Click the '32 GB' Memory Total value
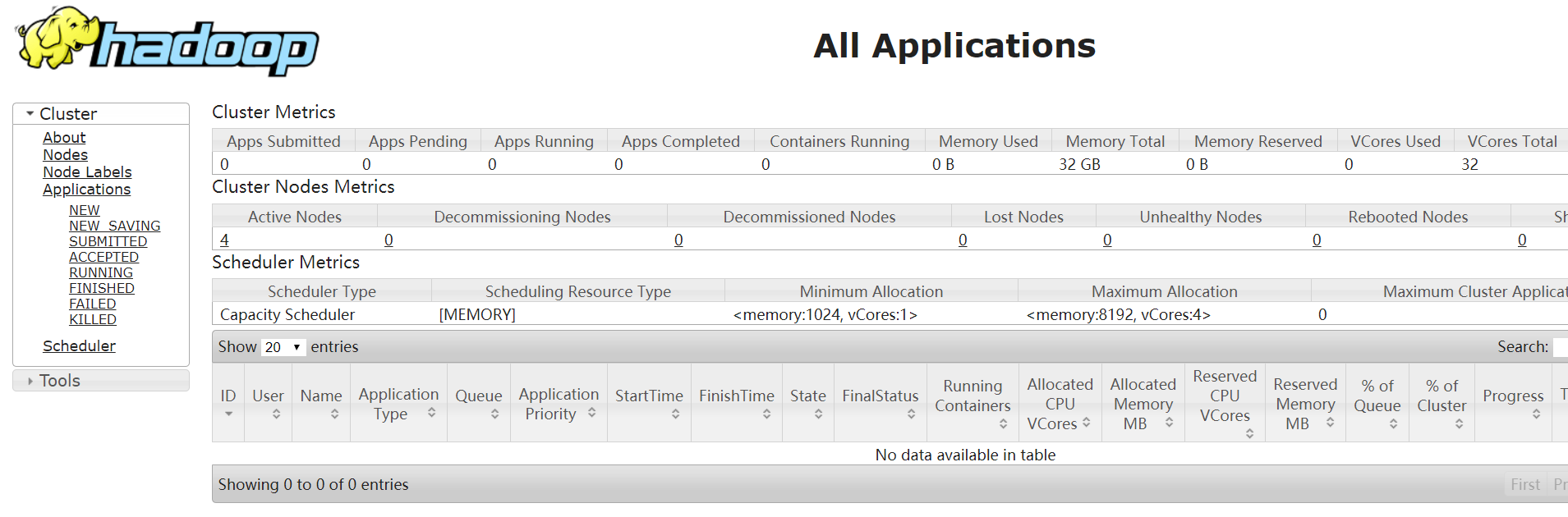1568x517 pixels. [x=1079, y=164]
